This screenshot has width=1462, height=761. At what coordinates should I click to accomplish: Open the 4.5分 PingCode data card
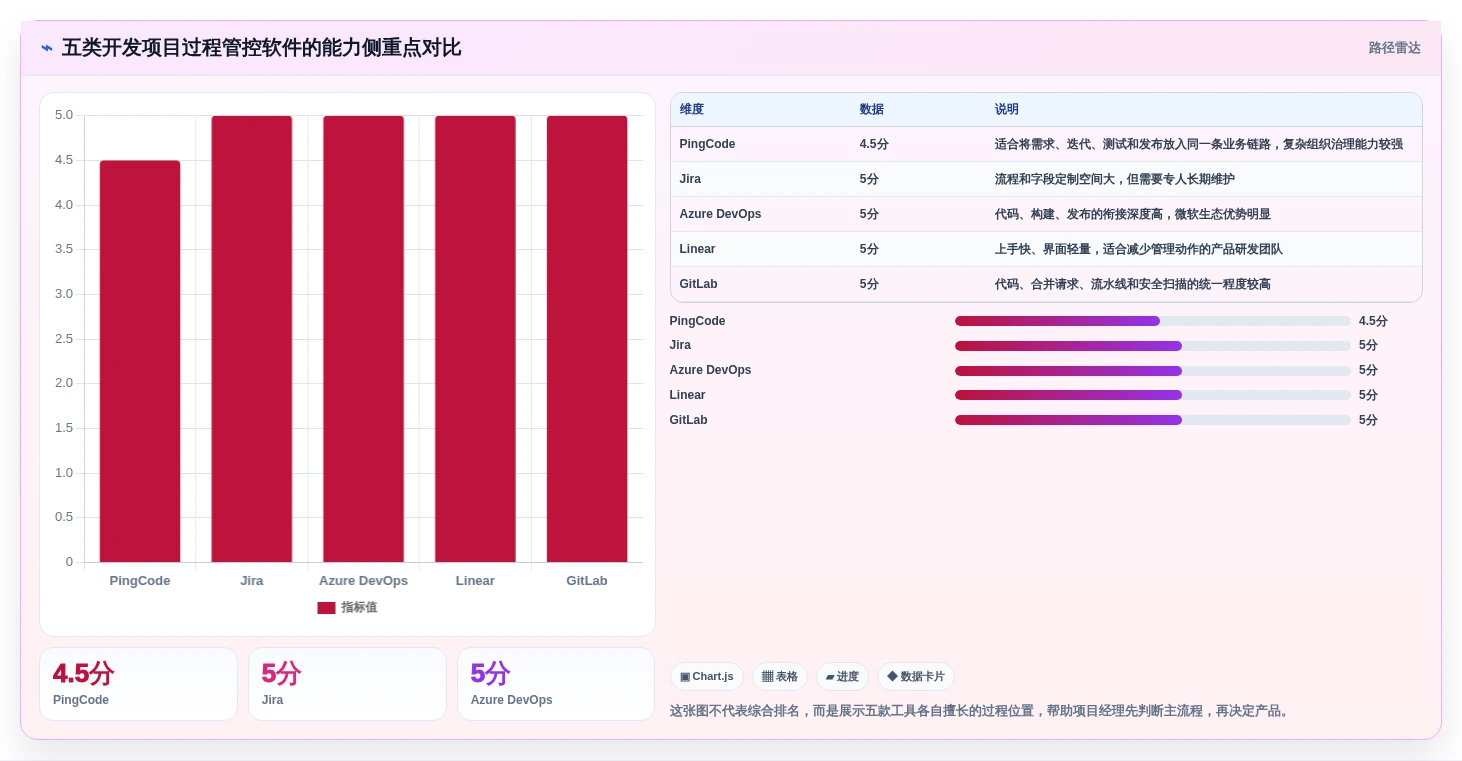(139, 684)
